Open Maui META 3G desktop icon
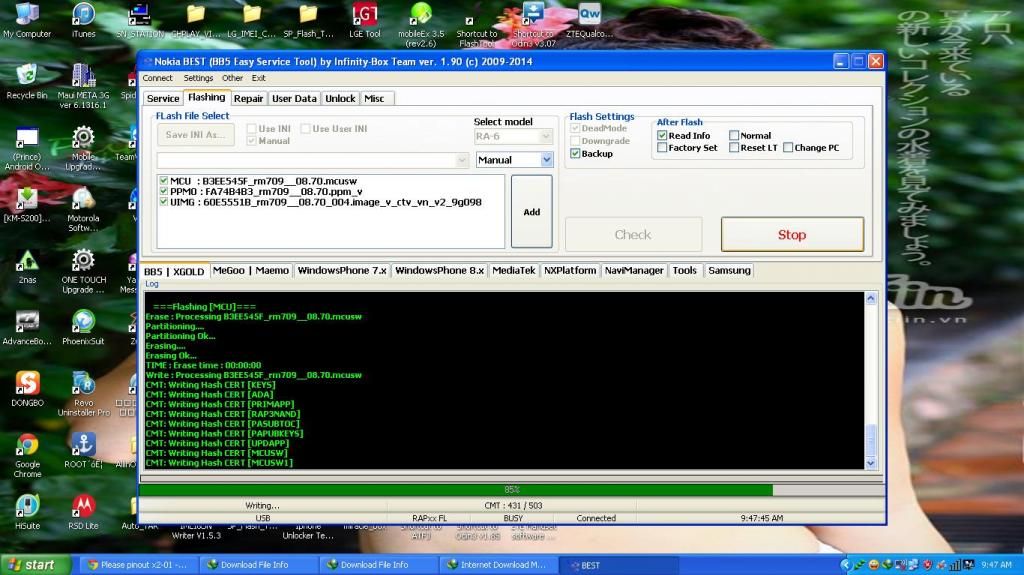1024x575 pixels. click(x=83, y=86)
